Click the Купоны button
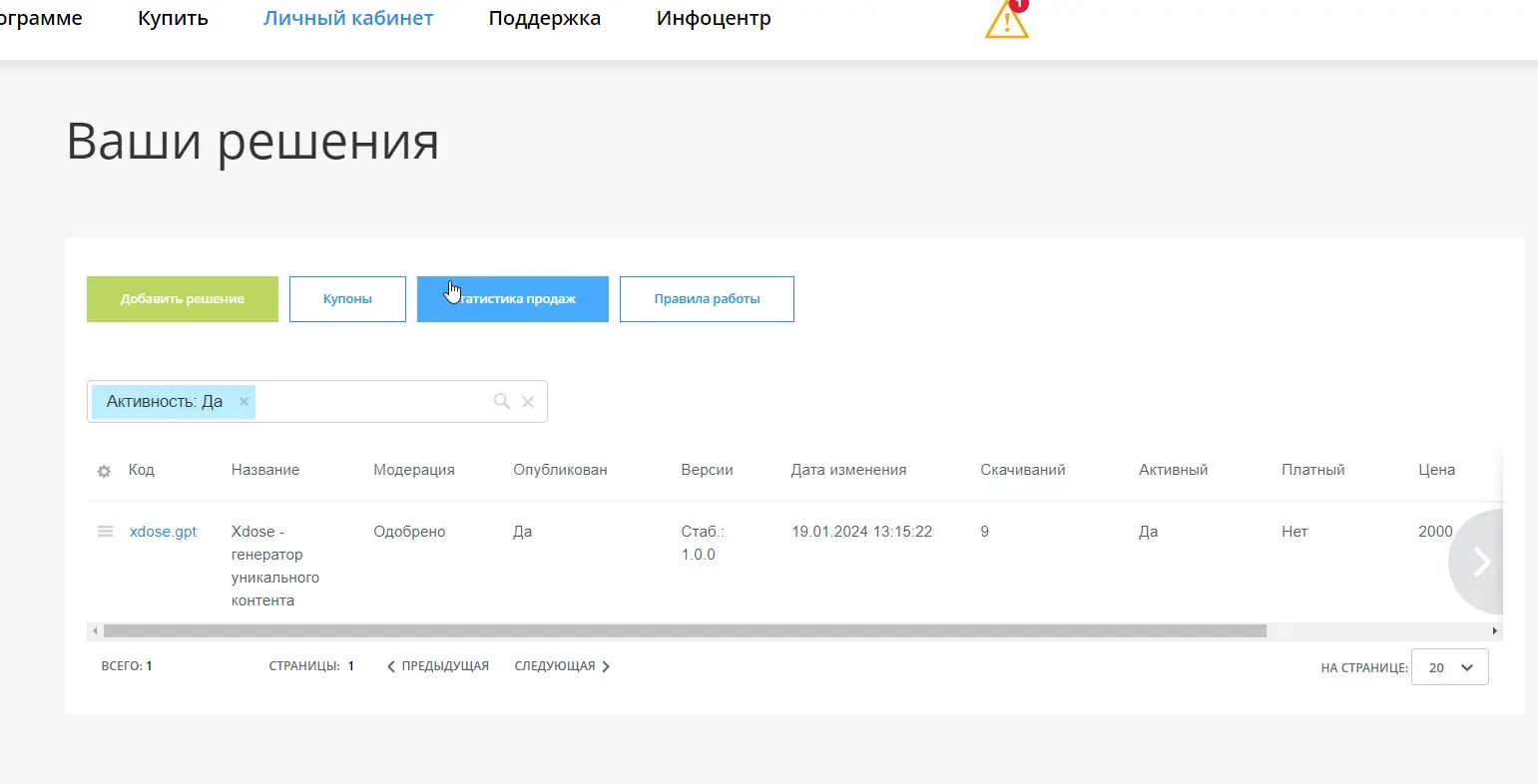Screen dimensions: 1538x784 347,299
